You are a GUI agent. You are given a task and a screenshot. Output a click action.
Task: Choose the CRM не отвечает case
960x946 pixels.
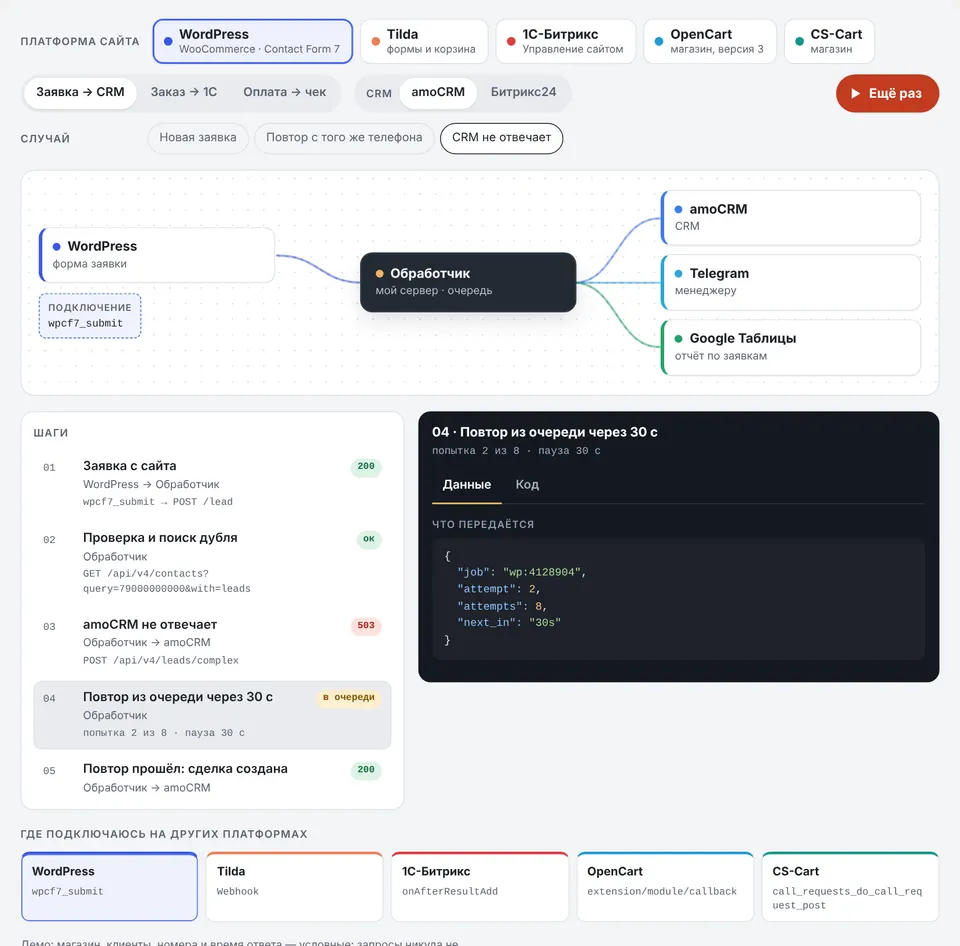pyautogui.click(x=501, y=138)
